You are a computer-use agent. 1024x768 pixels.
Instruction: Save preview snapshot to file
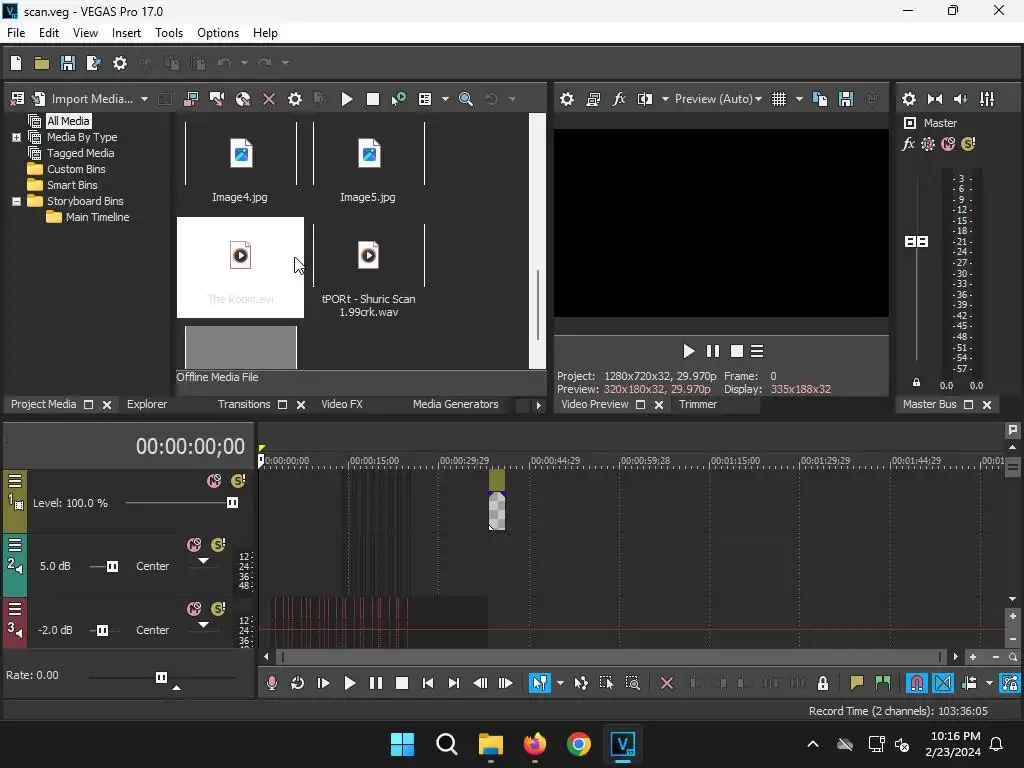coord(846,99)
